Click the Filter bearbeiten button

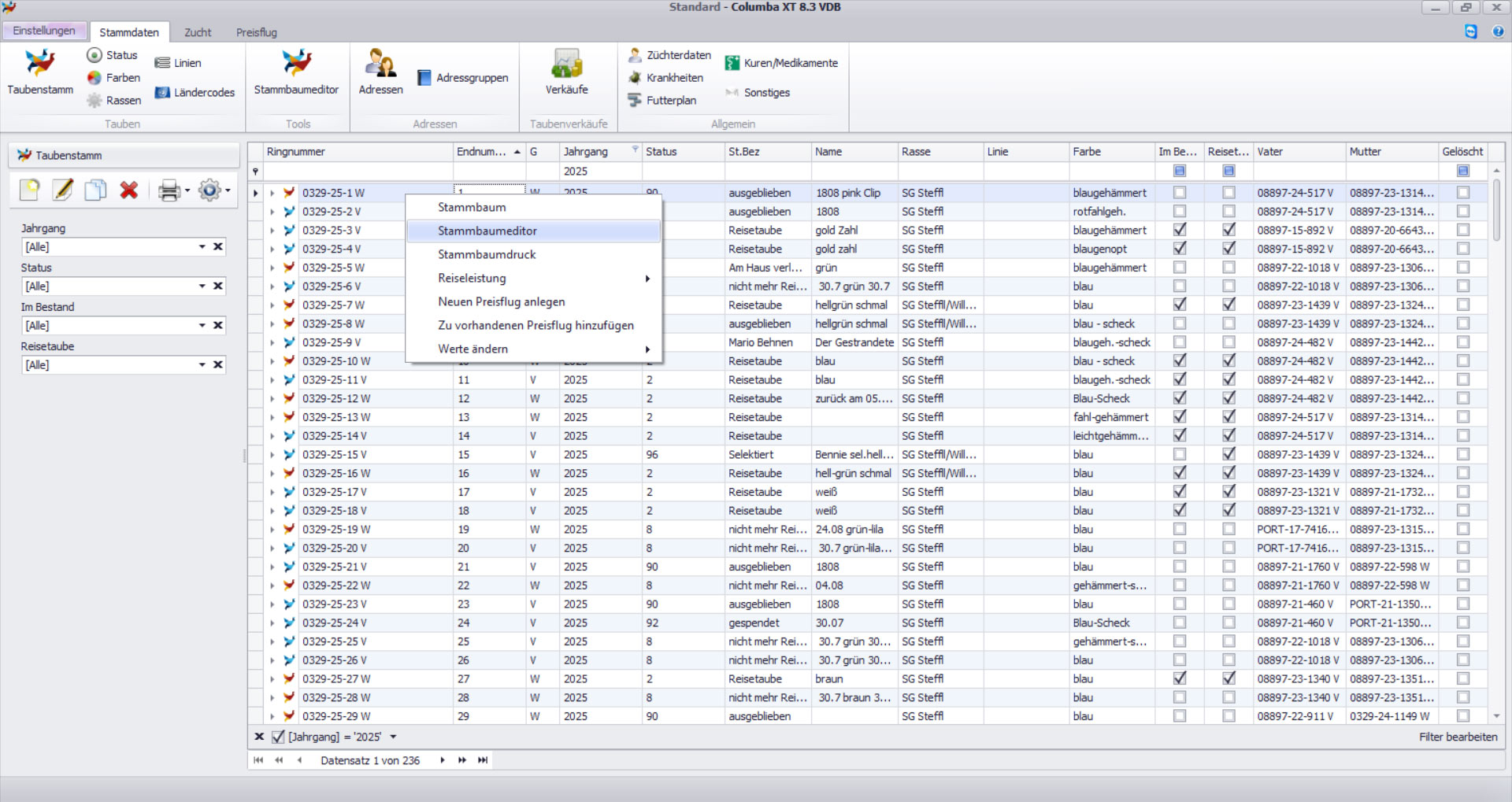1458,737
